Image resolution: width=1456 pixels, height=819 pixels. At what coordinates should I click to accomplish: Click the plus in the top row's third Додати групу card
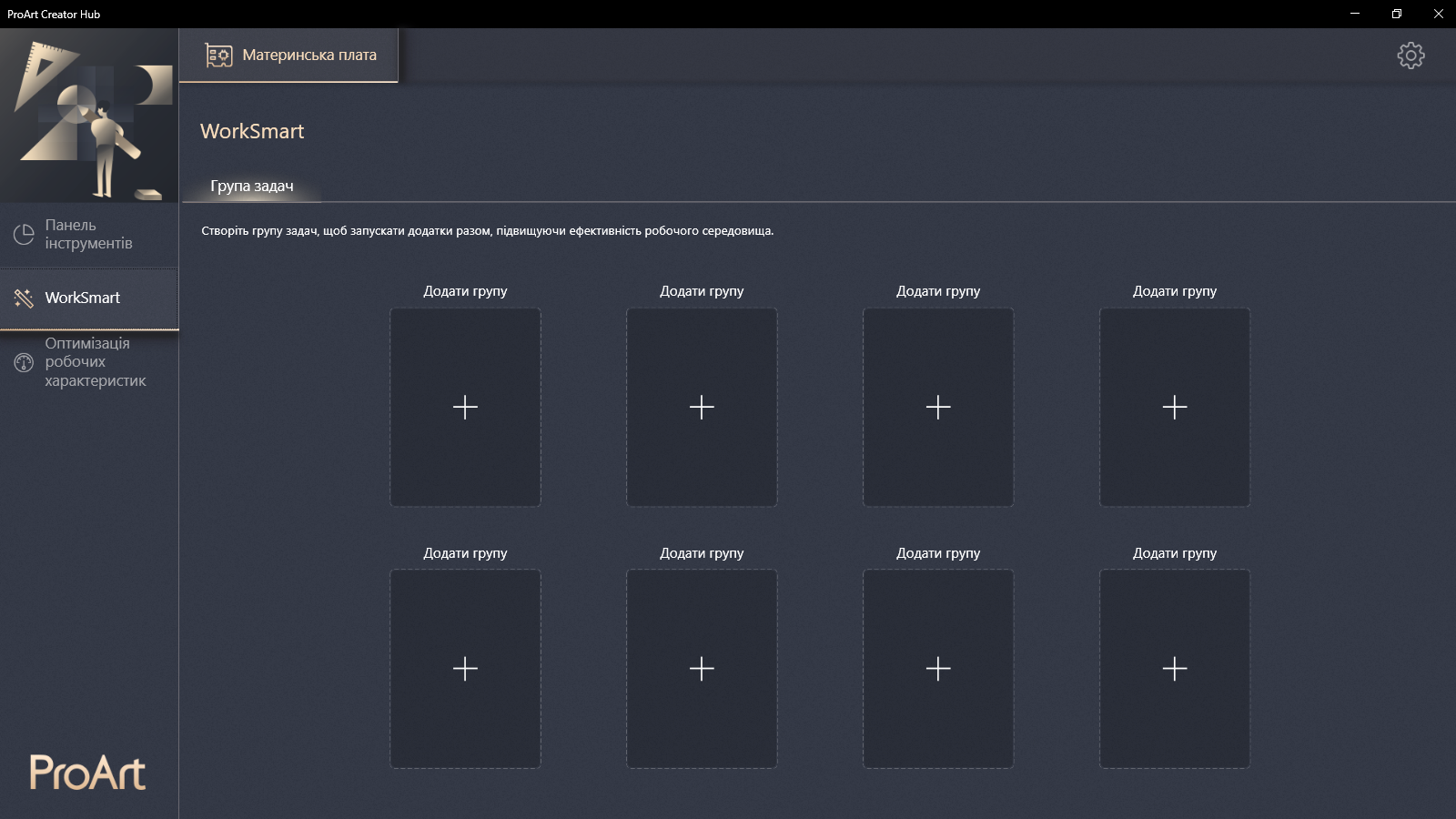(938, 407)
